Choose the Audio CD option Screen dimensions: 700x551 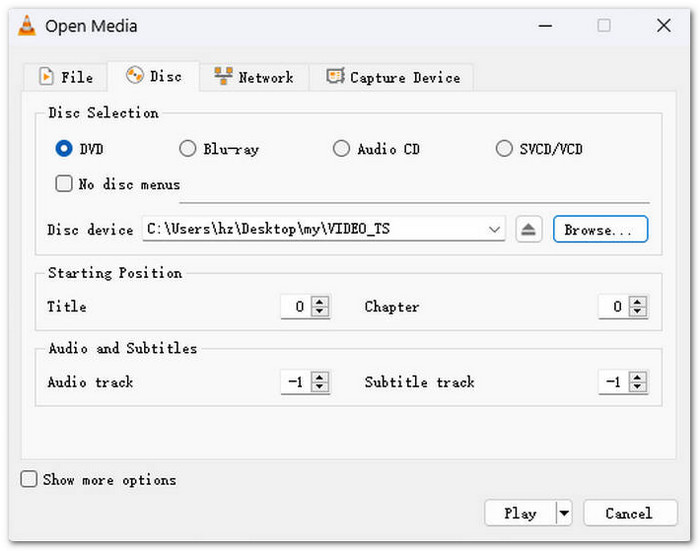[x=341, y=149]
